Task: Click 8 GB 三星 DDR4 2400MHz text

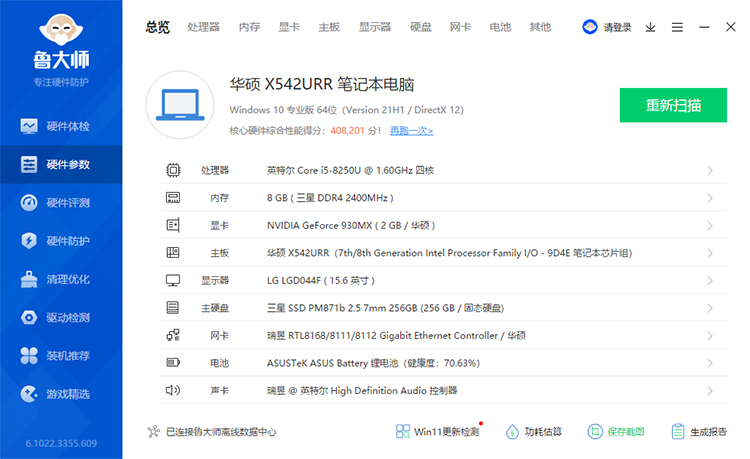Action: 330,198
